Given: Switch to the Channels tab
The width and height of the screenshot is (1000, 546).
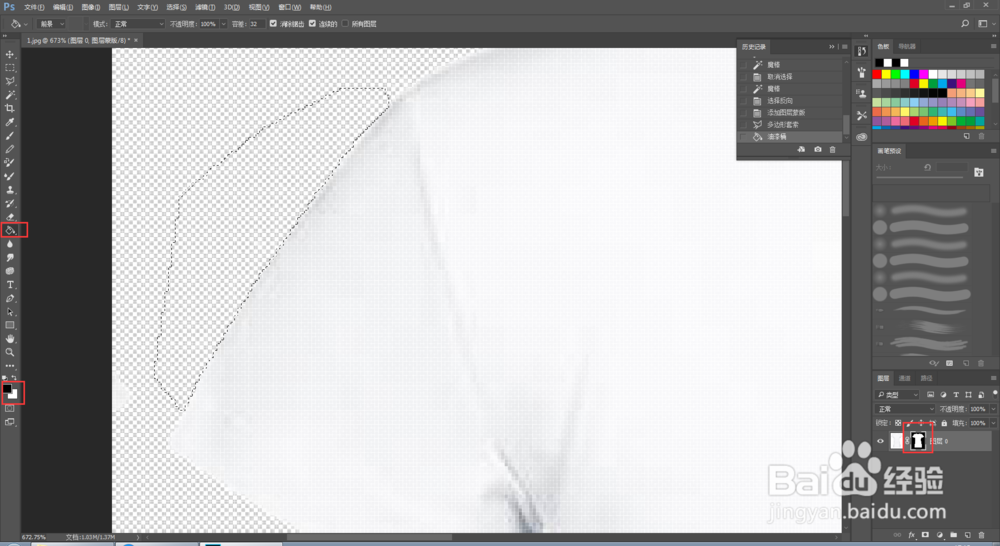Looking at the screenshot, I should click(x=904, y=378).
